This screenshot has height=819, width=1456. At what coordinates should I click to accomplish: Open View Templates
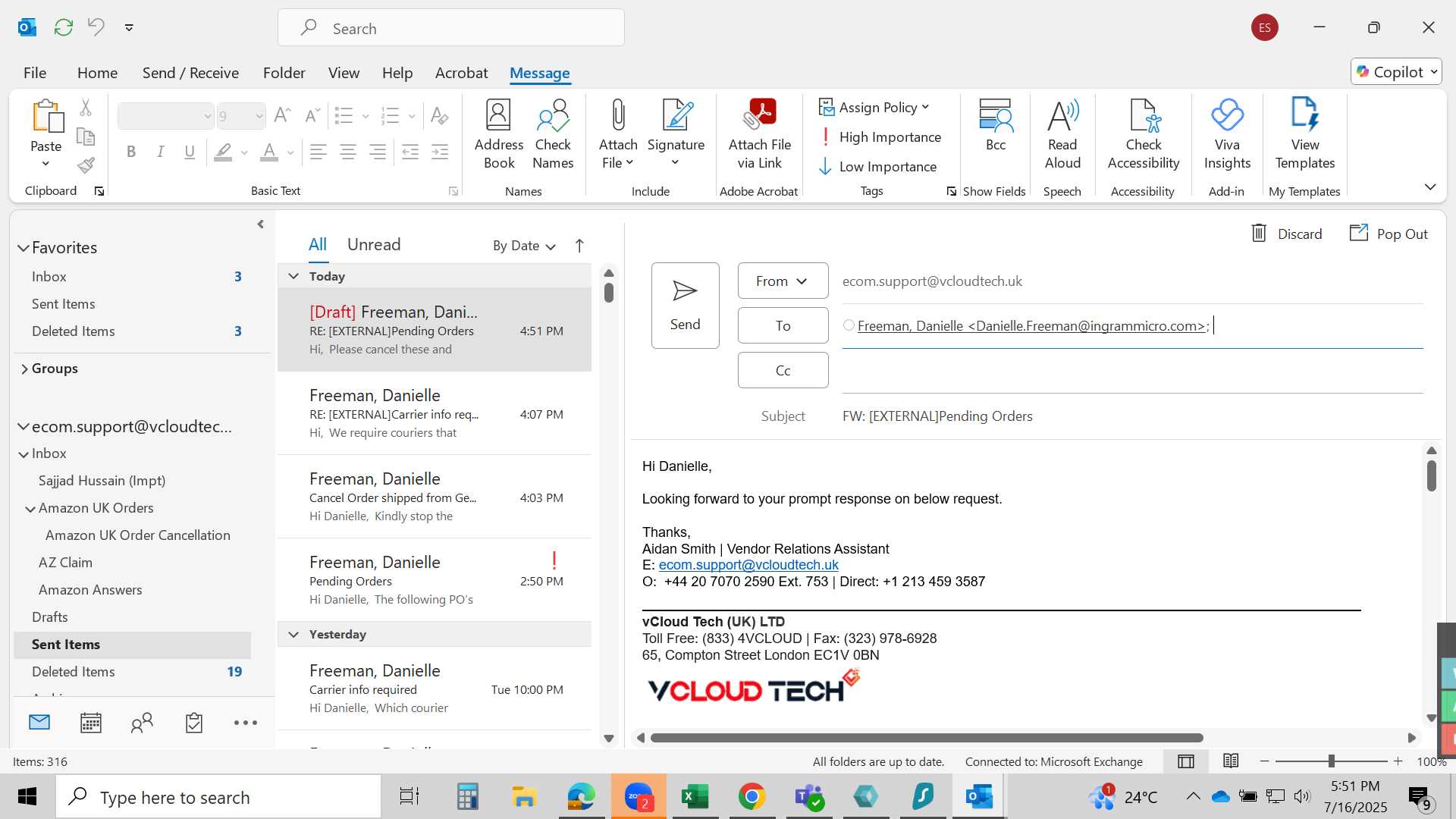click(x=1304, y=134)
